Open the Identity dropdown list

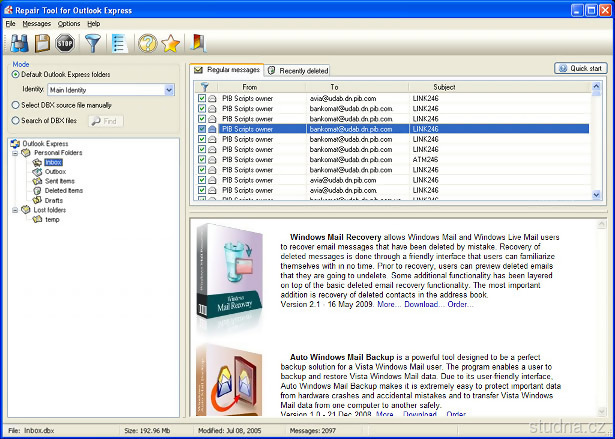coord(169,90)
